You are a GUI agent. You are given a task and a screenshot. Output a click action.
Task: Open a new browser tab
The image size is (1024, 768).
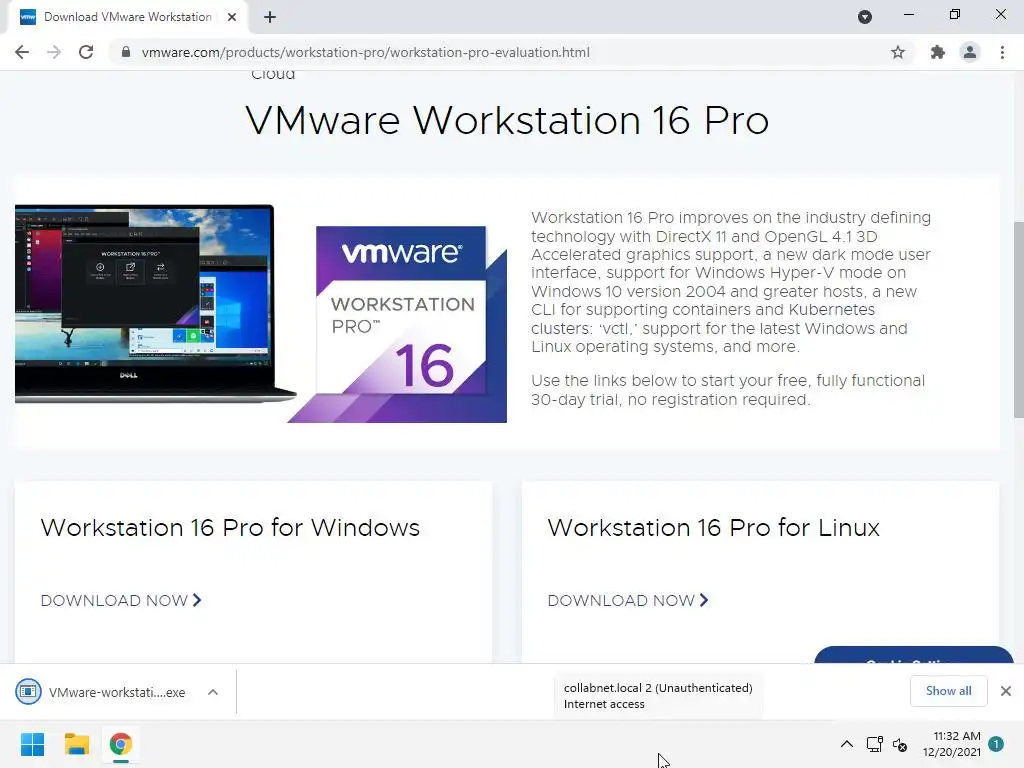point(270,17)
